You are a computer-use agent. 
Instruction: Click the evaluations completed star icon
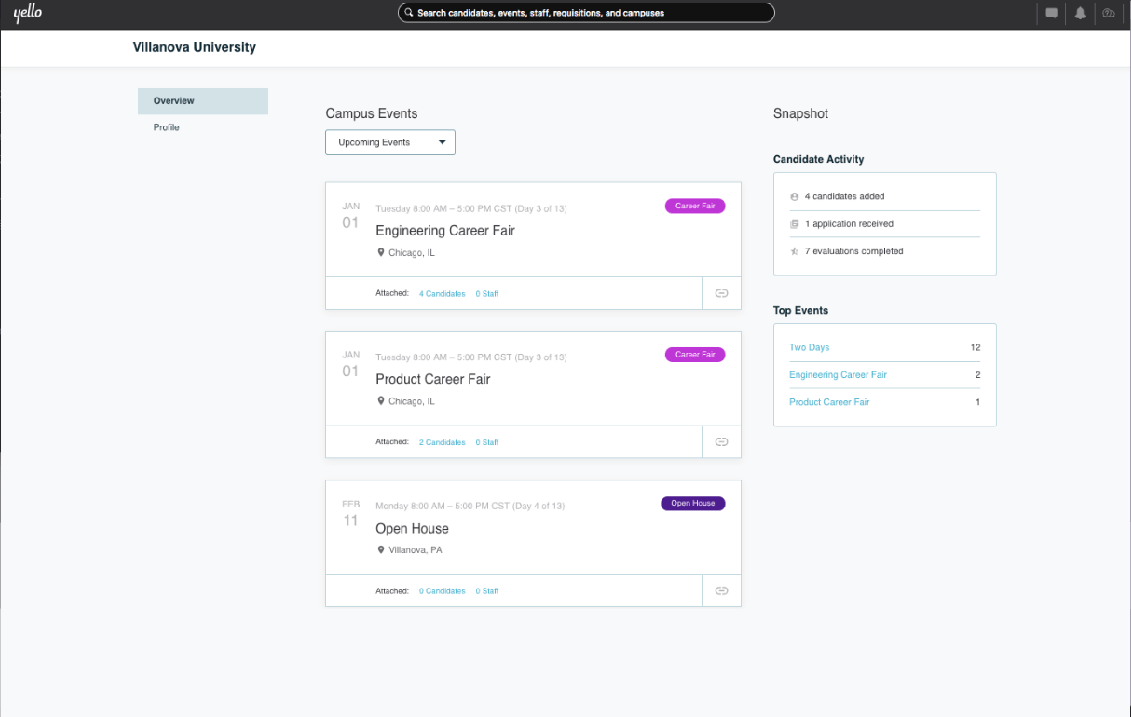pos(794,251)
